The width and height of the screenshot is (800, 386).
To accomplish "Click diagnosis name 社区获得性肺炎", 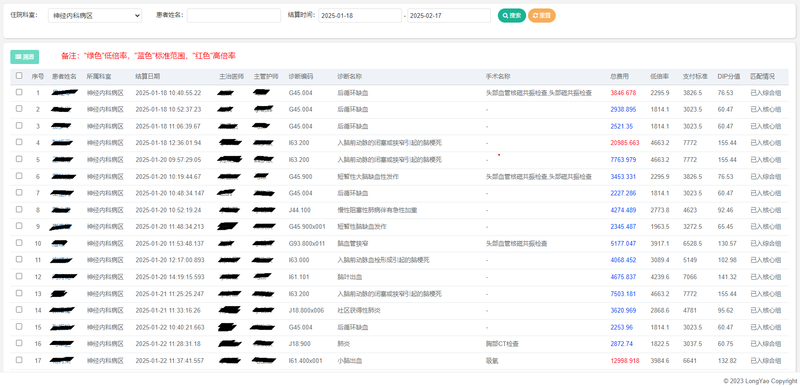I will (359, 311).
